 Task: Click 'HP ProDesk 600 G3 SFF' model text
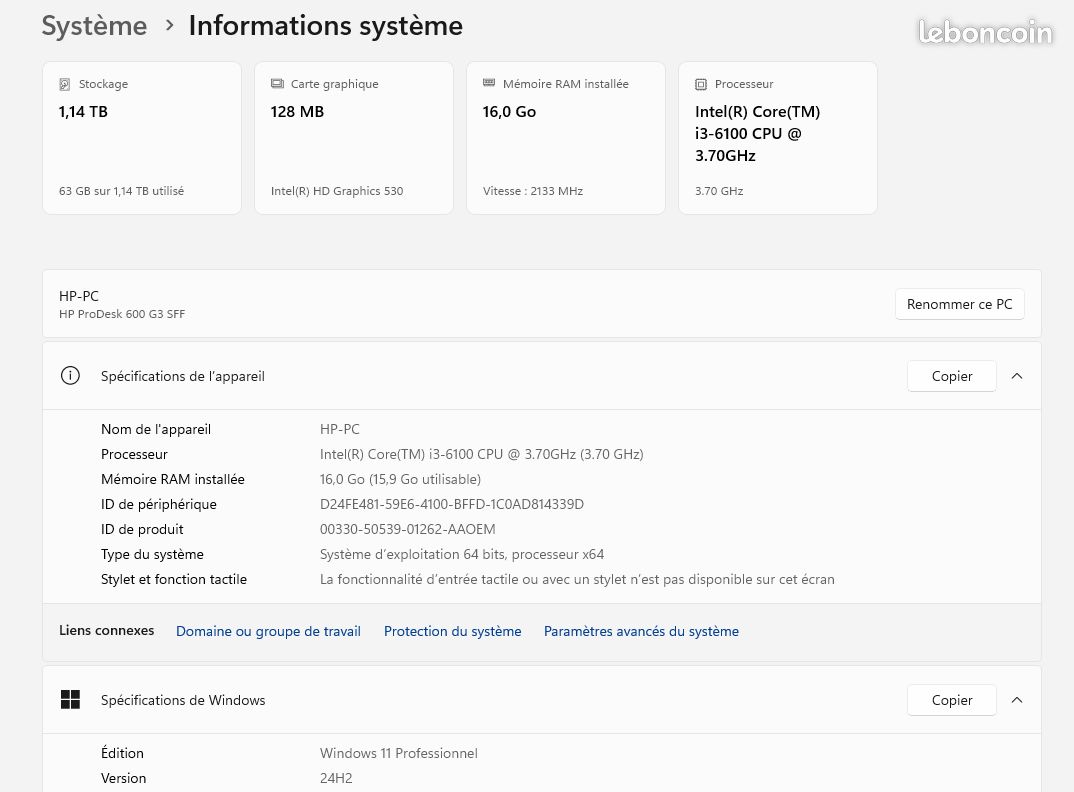coord(122,314)
